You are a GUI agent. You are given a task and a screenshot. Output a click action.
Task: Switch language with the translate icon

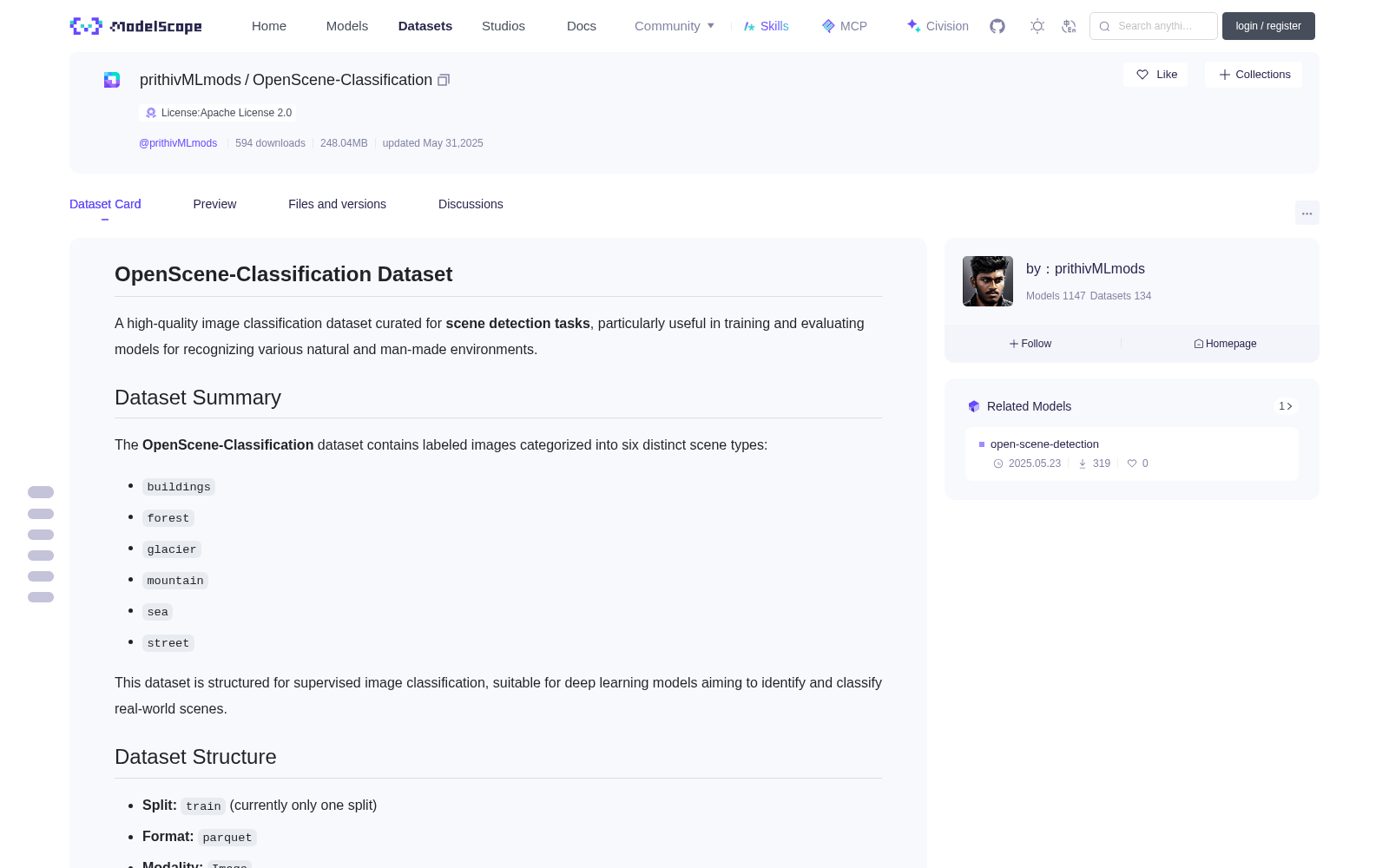[1070, 26]
